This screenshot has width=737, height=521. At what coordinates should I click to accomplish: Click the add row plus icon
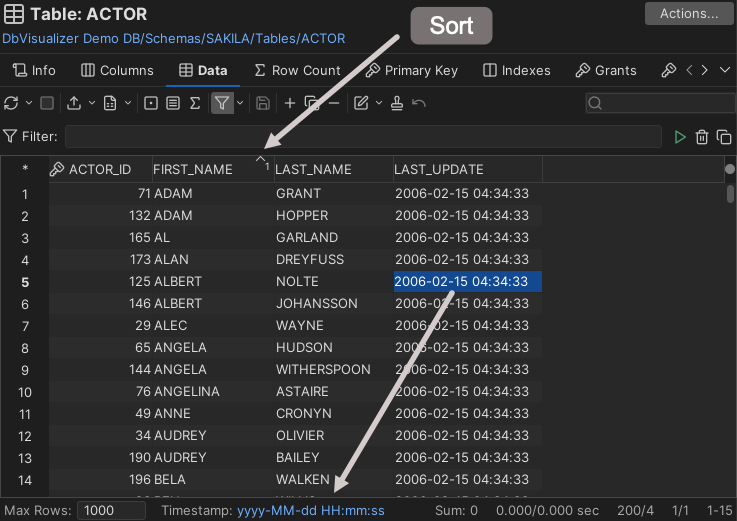click(290, 103)
